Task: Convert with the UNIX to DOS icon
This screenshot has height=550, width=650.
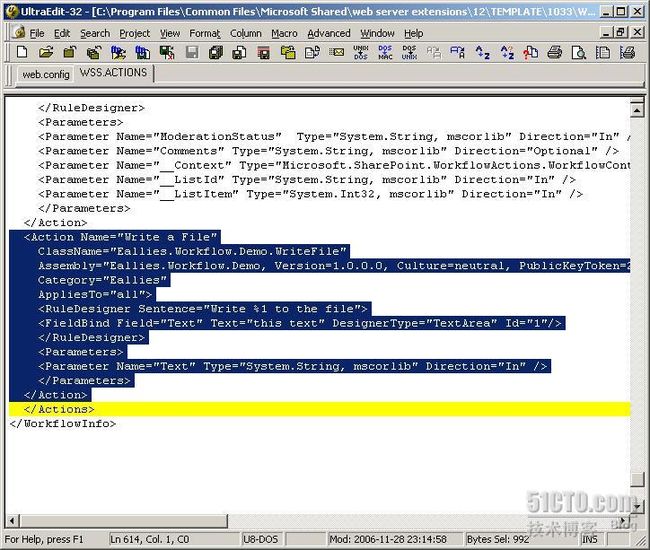Action: tap(361, 52)
